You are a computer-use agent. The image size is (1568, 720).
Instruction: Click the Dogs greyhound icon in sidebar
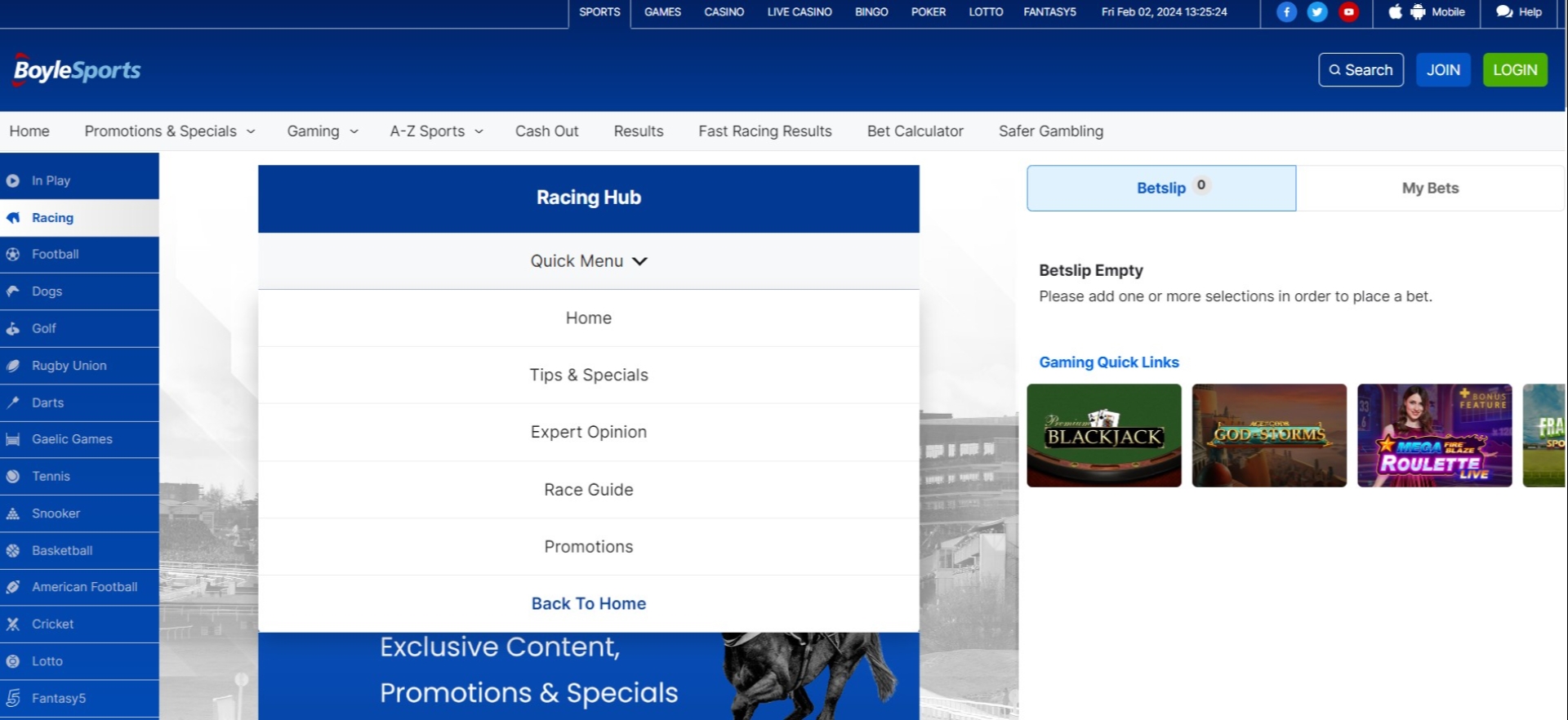click(x=13, y=291)
